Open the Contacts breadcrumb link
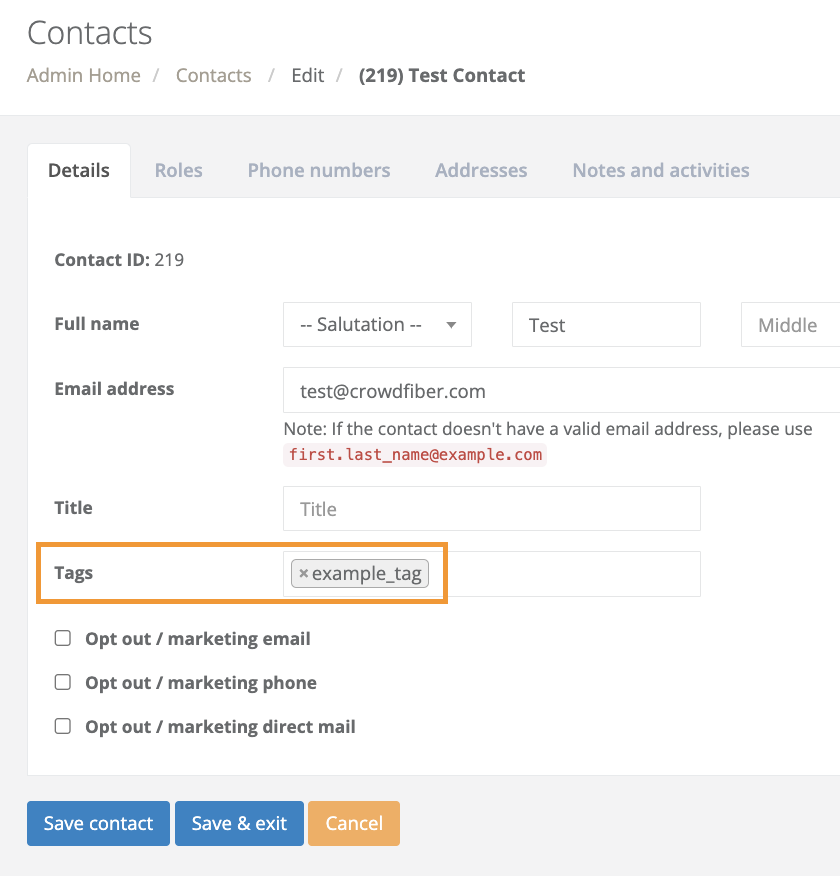The height and width of the screenshot is (876, 840). coord(213,75)
